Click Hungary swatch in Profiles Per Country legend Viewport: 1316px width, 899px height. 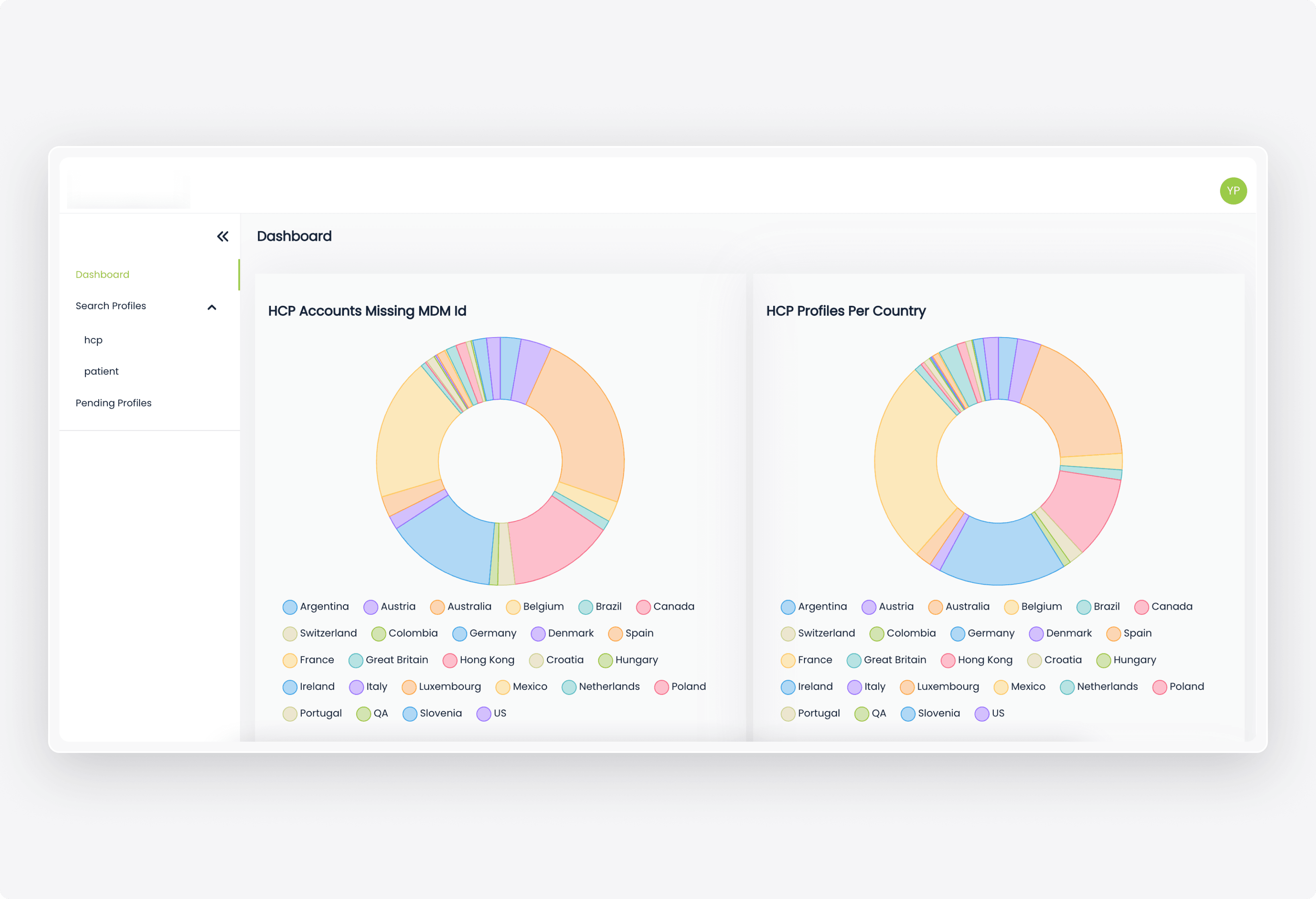tap(1104, 661)
